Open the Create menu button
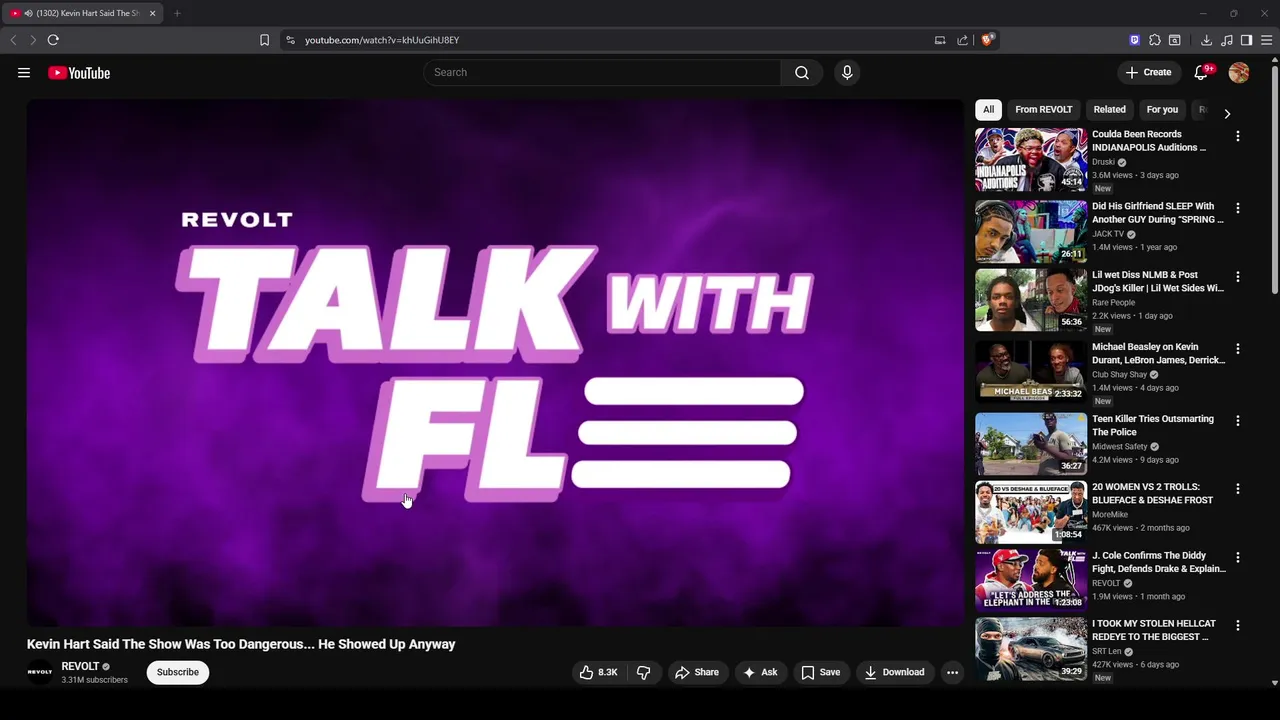1280x720 pixels. click(1148, 72)
